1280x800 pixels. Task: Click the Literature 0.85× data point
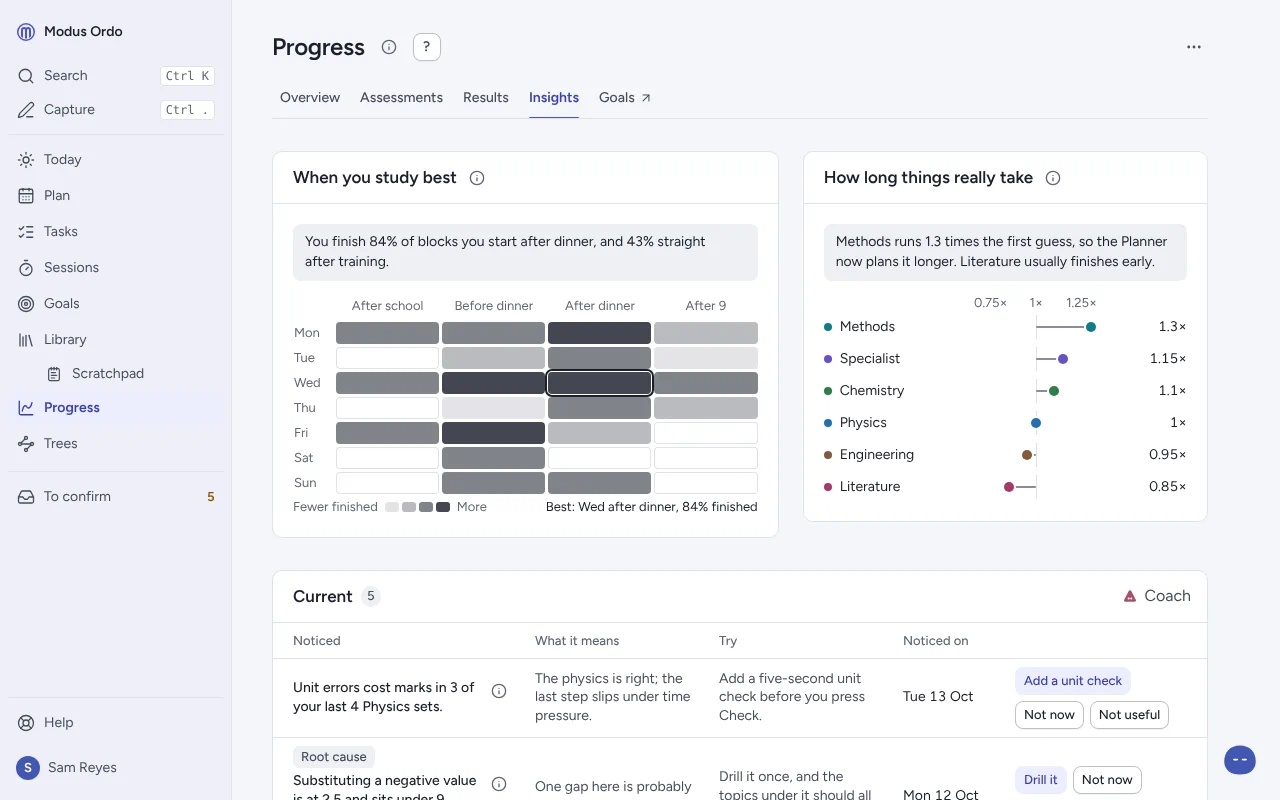click(x=1009, y=487)
